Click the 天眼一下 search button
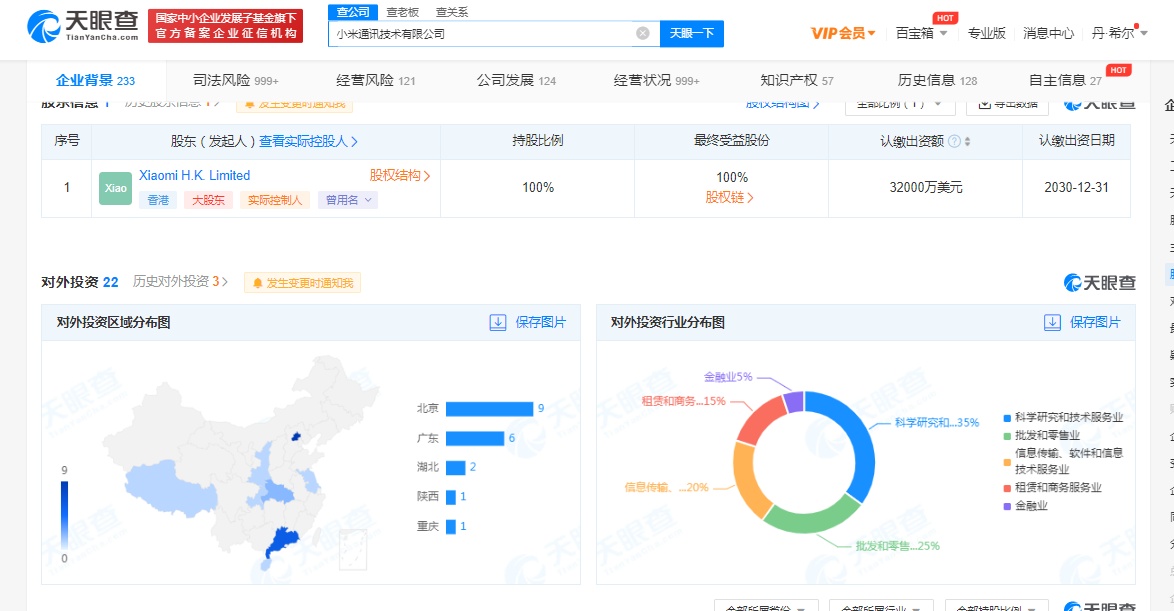The image size is (1174, 611). (x=692, y=33)
